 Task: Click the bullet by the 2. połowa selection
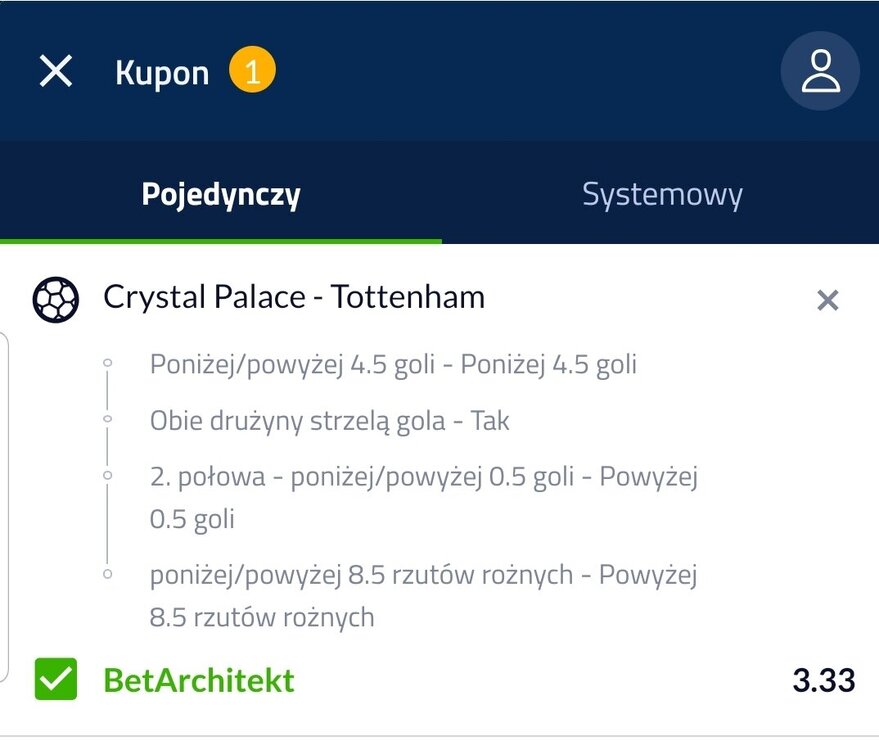coord(108,477)
